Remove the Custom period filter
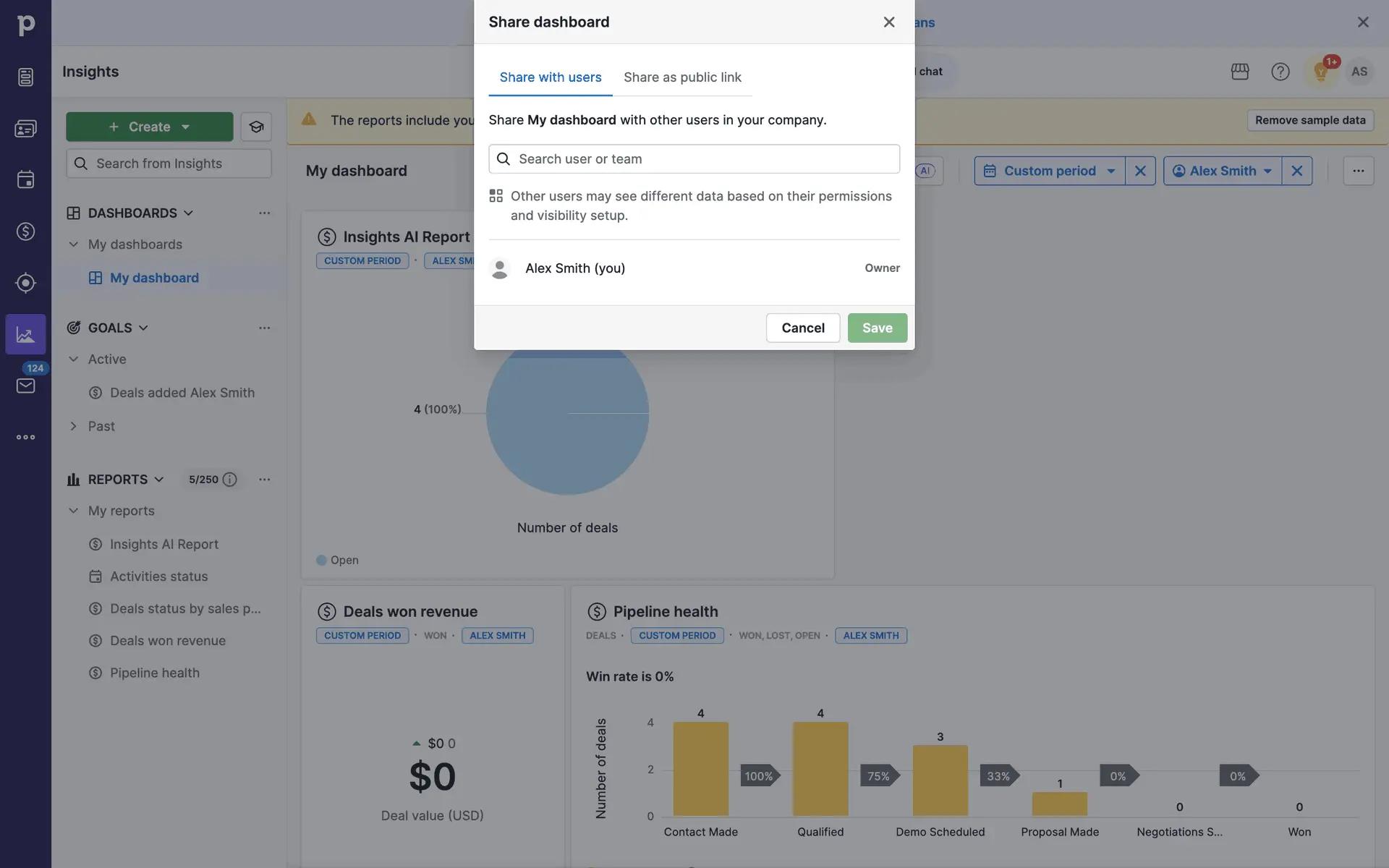The height and width of the screenshot is (868, 1389). click(x=1140, y=171)
